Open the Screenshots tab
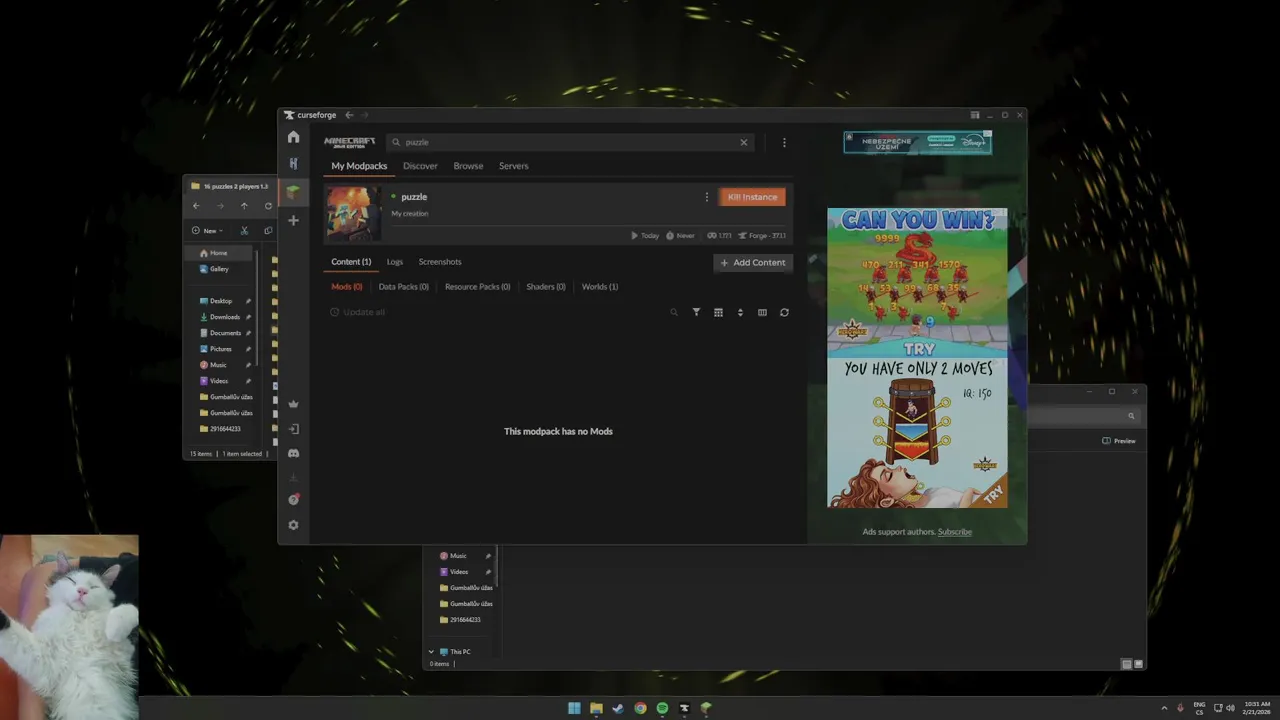Screen dimensions: 1280x720 440,262
